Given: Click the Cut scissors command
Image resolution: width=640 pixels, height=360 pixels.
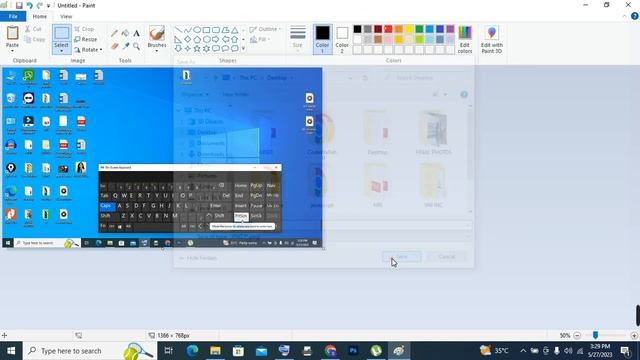Looking at the screenshot, I should point(33,29).
